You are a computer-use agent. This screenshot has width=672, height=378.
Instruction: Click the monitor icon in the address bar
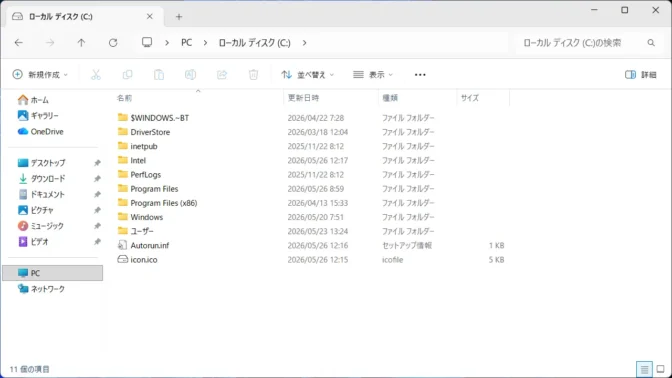pos(147,42)
